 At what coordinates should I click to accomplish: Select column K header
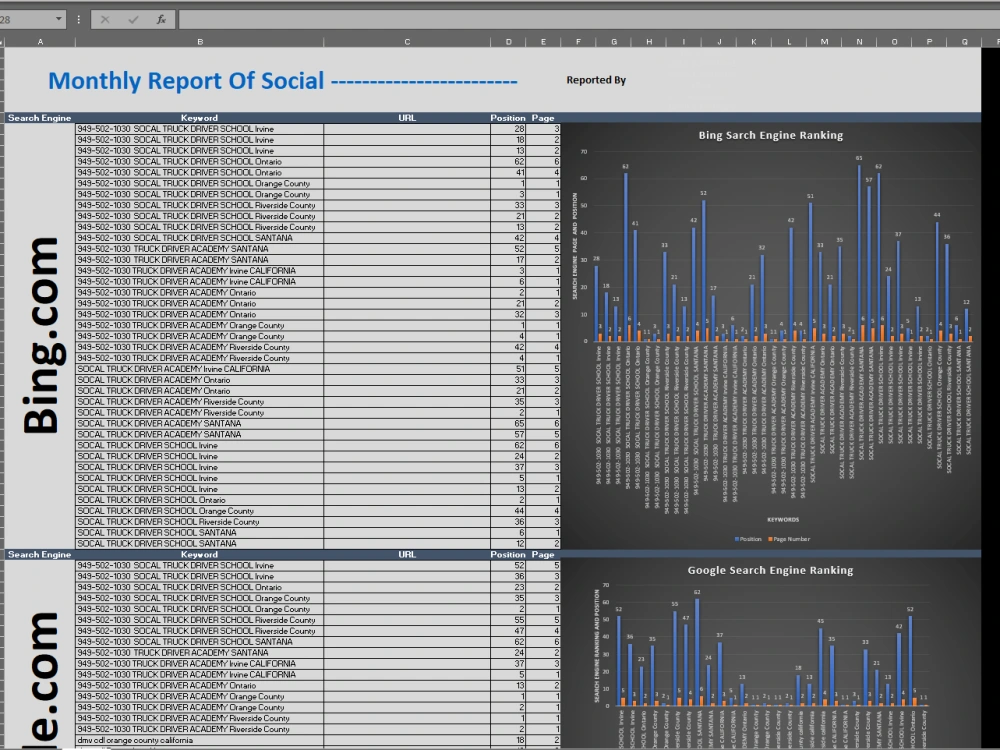tap(754, 41)
